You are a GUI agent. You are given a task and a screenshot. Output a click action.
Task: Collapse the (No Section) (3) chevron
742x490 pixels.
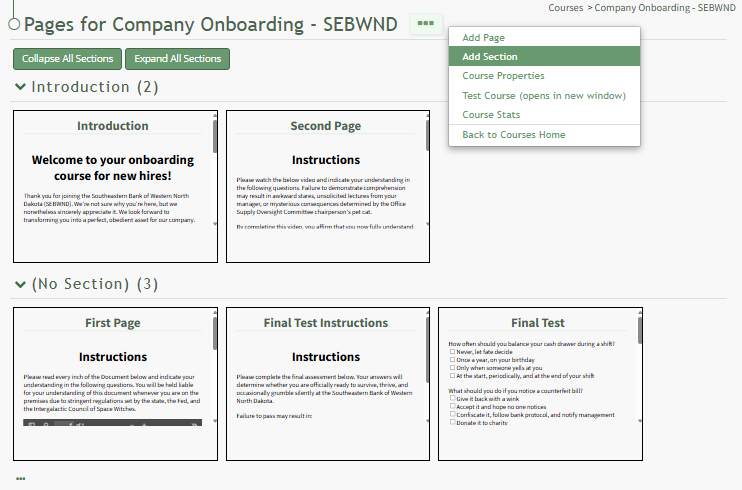coord(20,284)
